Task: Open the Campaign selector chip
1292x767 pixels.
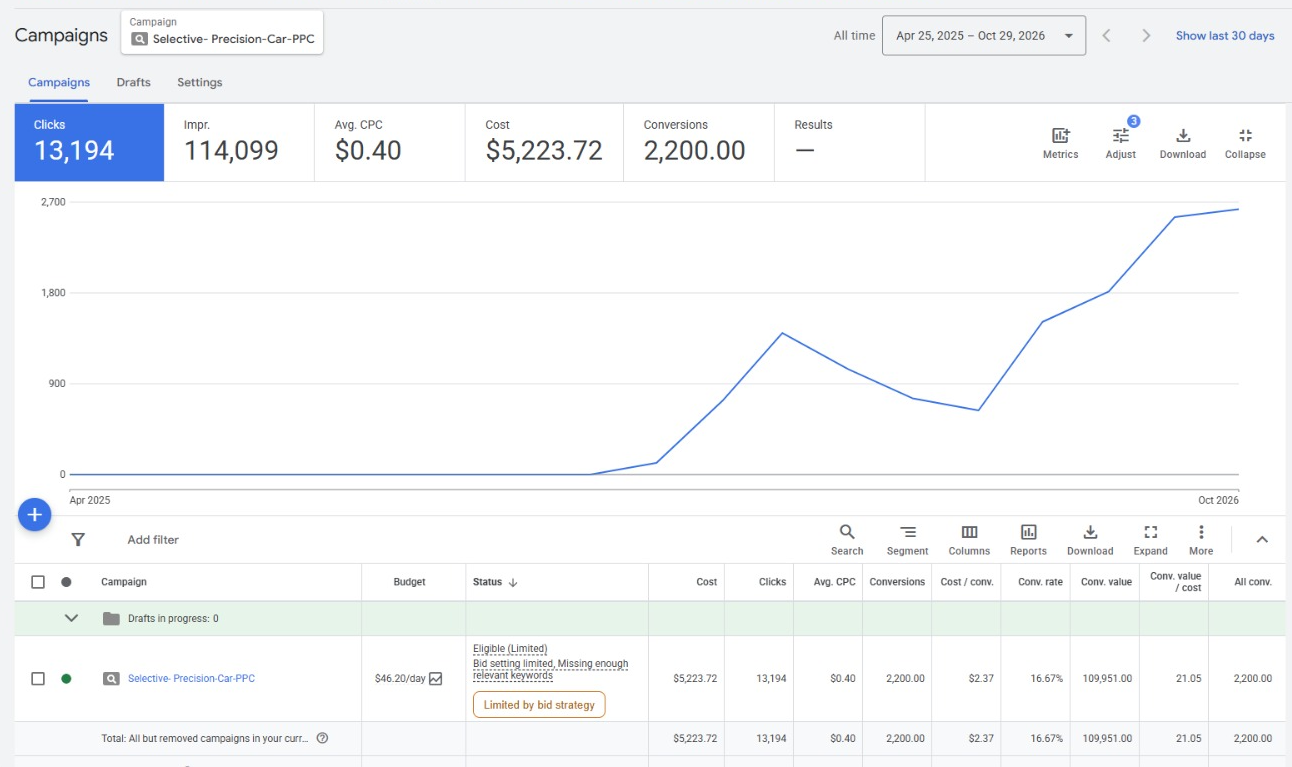Action: tap(223, 32)
